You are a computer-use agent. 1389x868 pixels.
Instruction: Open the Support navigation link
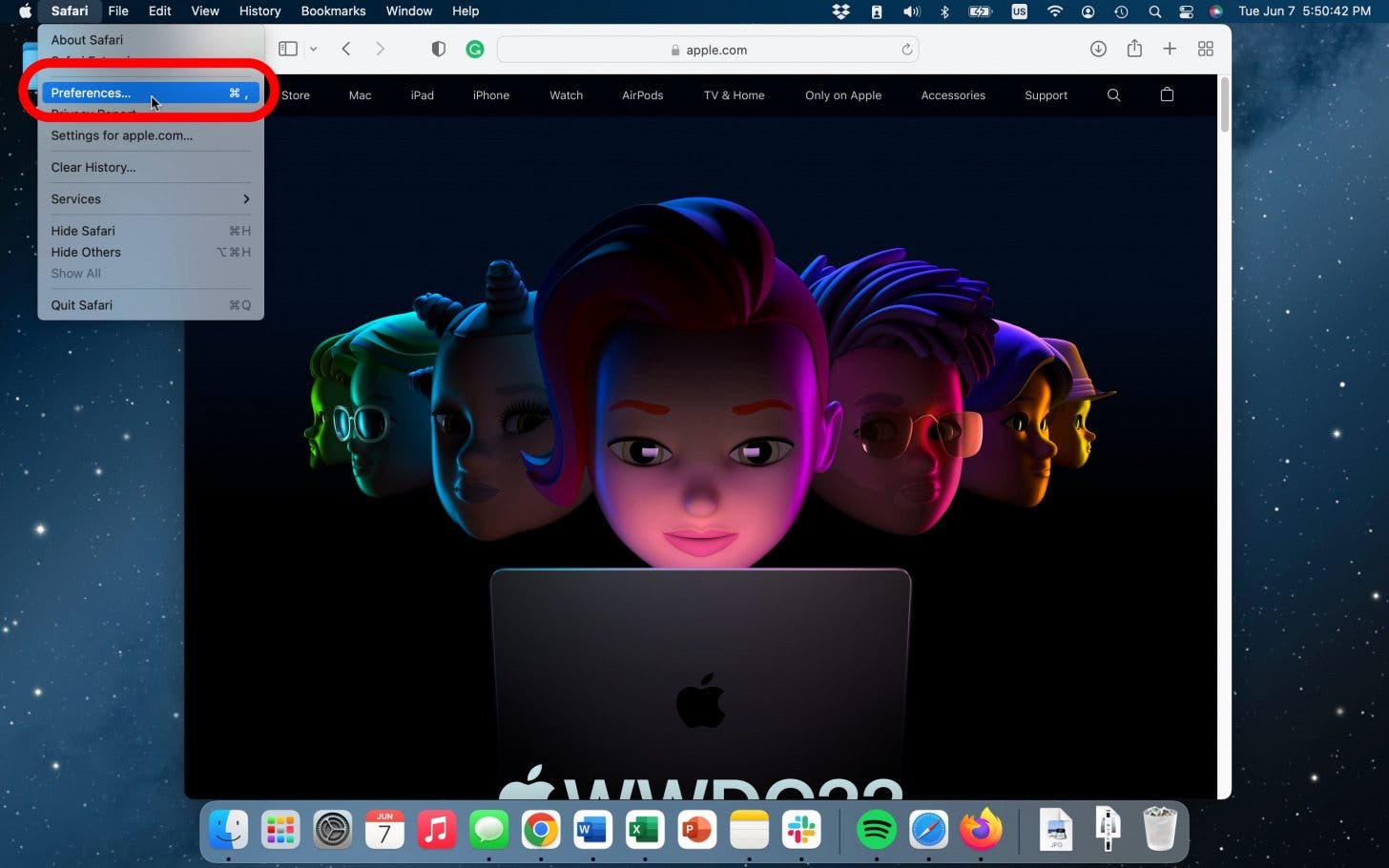coord(1046,95)
